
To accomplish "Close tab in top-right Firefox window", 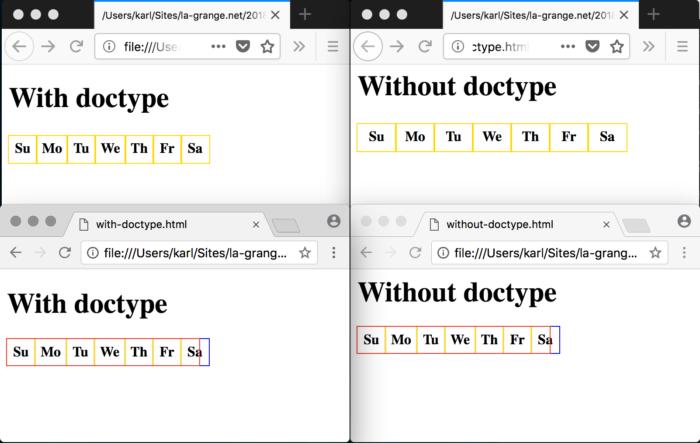I will point(624,15).
